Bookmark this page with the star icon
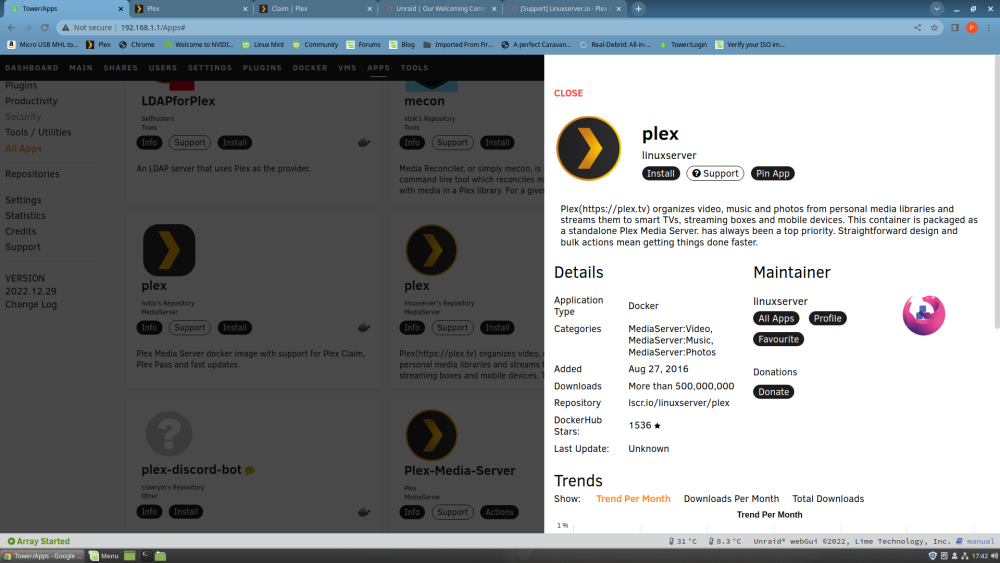This screenshot has height=563, width=1000. pyautogui.click(x=934, y=27)
